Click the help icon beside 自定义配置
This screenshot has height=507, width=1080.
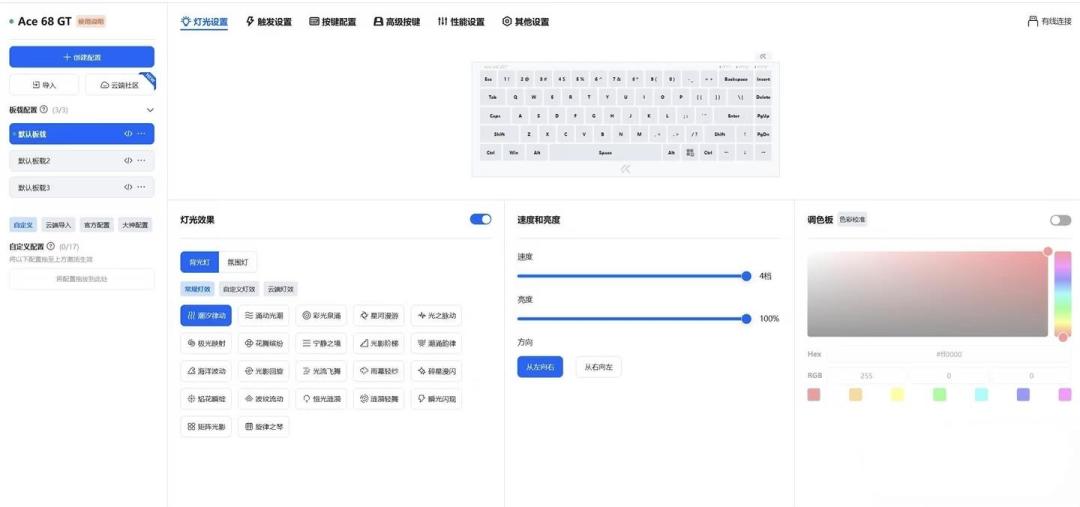[x=50, y=246]
